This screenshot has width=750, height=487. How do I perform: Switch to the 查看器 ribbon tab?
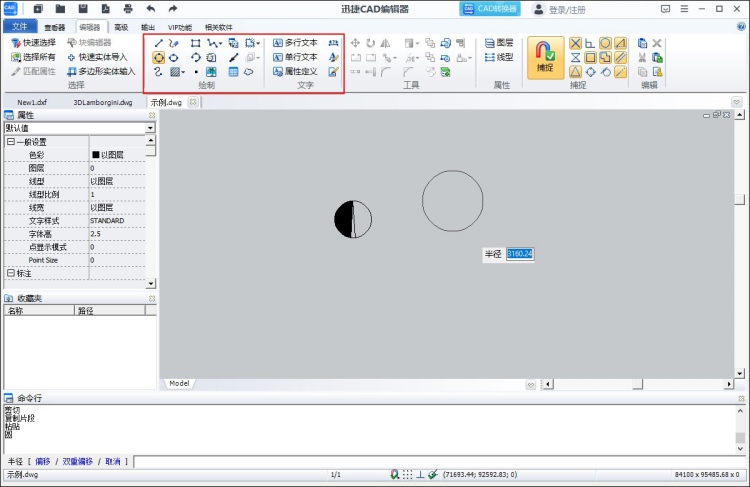(55, 27)
